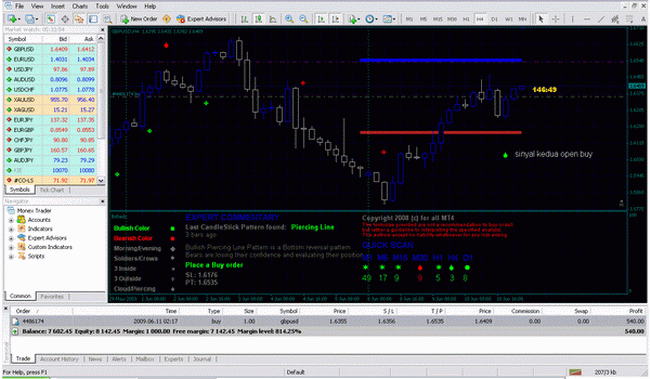Image resolution: width=650 pixels, height=379 pixels.
Task: Toggle Chart Shift
Action: point(335,19)
